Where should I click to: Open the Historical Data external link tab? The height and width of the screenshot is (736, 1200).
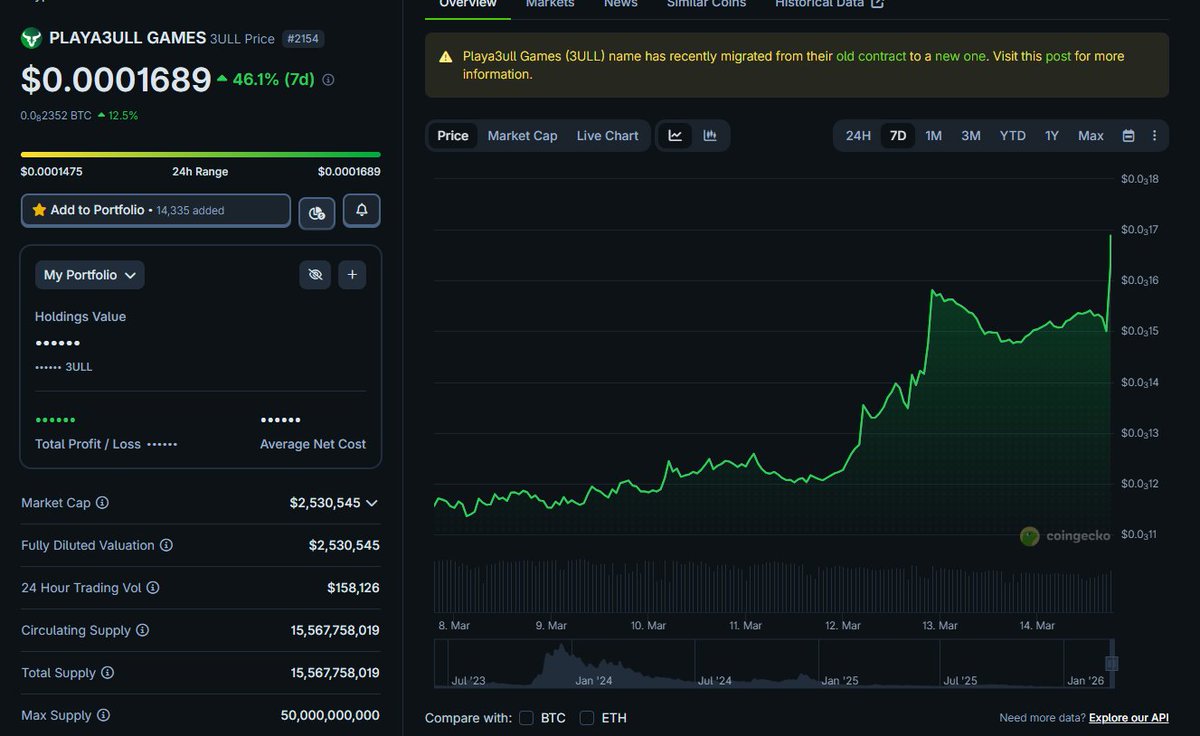(x=829, y=4)
